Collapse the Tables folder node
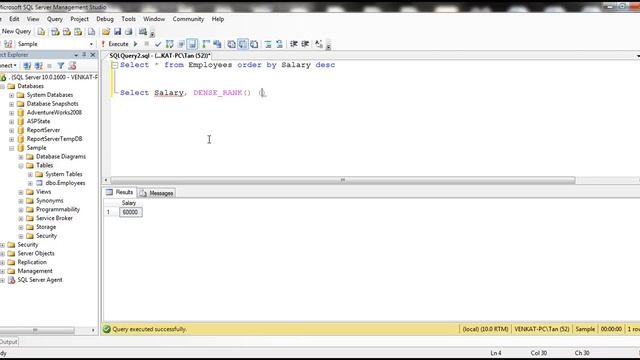This screenshot has height=360, width=640. 21,166
